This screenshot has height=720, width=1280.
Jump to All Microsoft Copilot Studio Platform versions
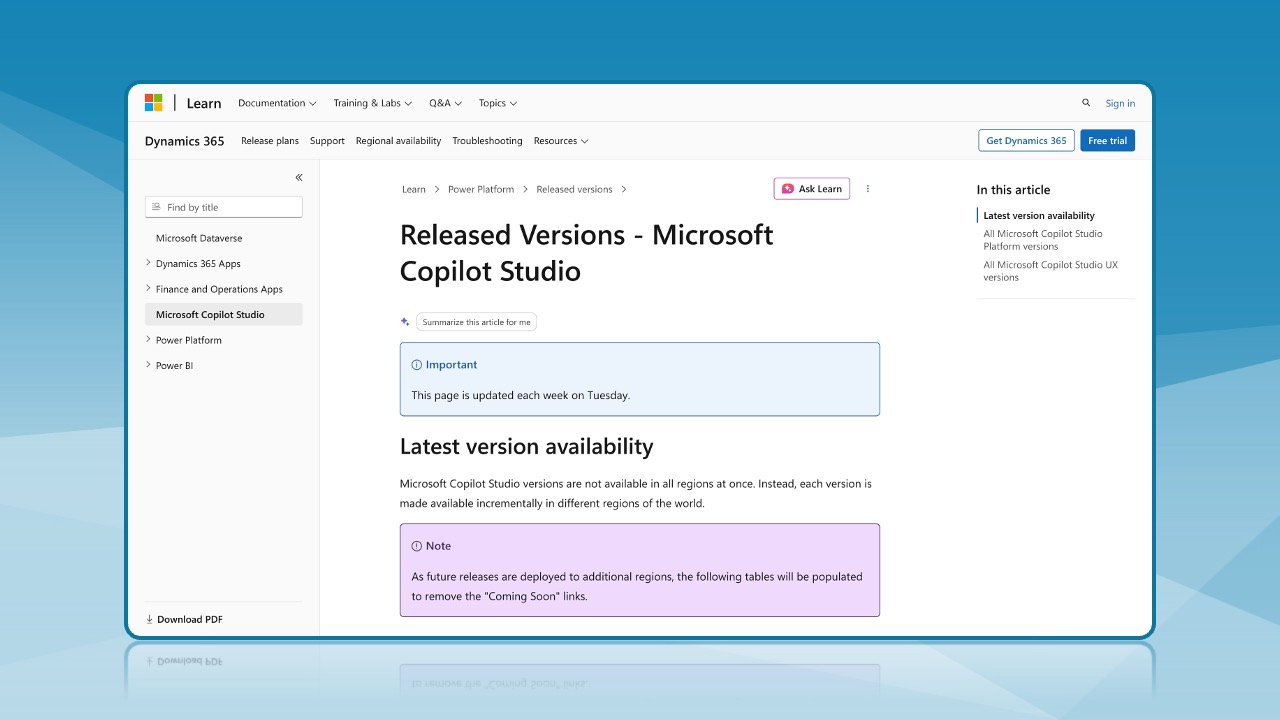click(x=1043, y=240)
